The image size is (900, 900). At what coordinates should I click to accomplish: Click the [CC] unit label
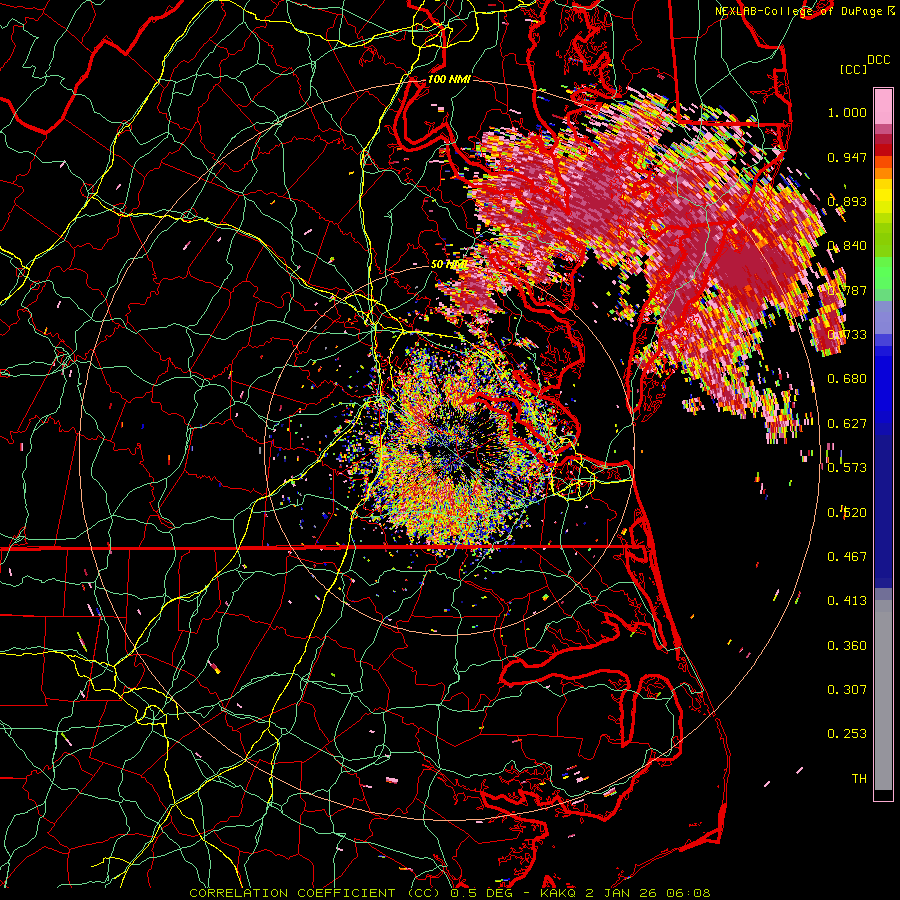[854, 69]
